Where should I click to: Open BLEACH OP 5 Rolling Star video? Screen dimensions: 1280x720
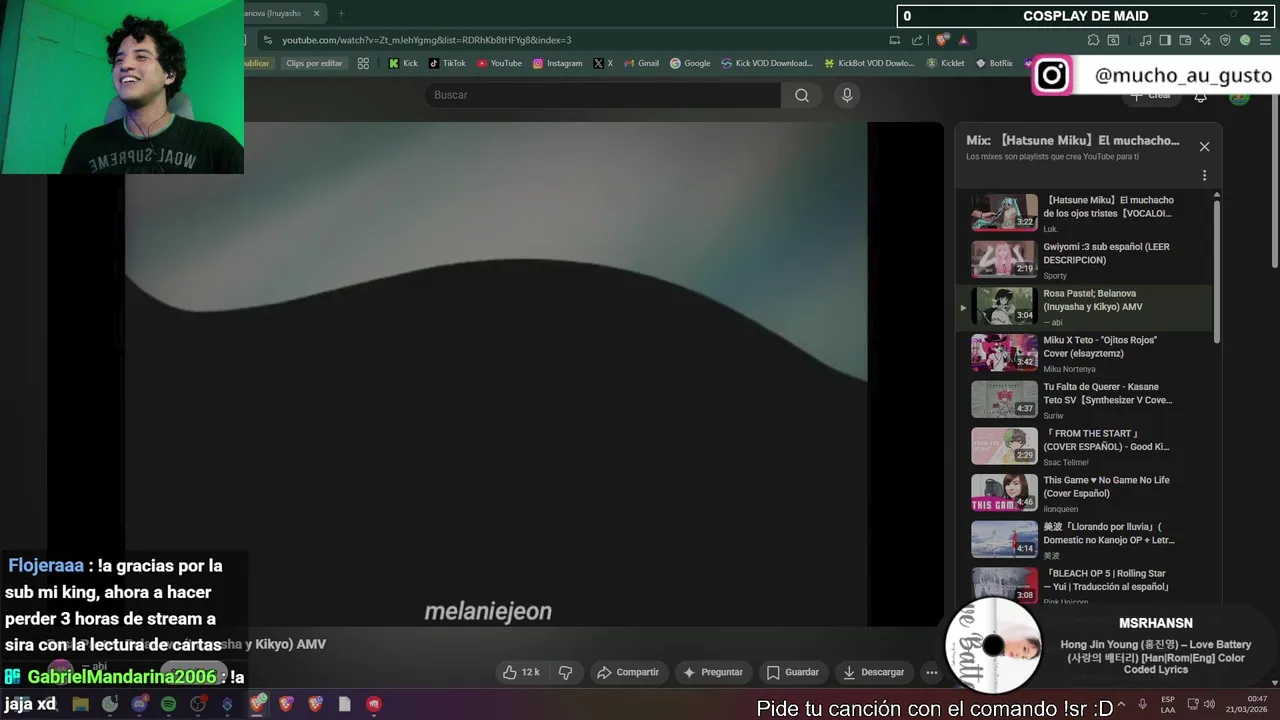[1085, 586]
